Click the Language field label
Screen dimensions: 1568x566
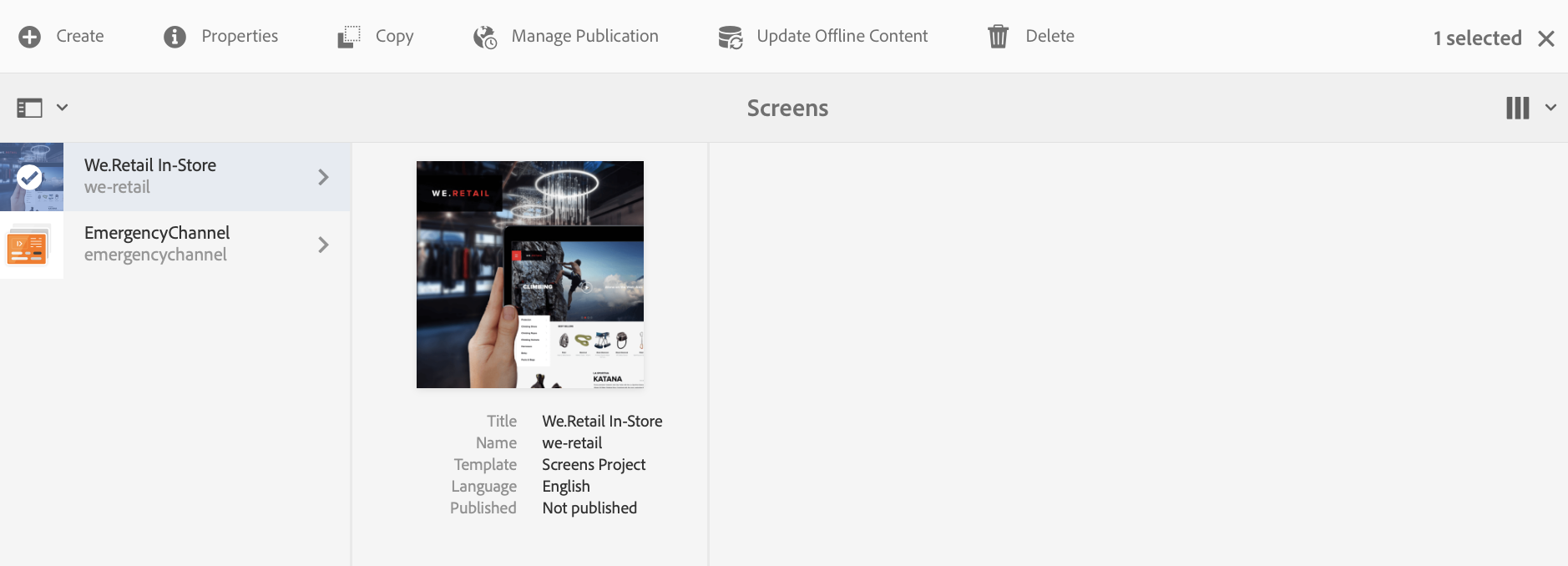[484, 486]
